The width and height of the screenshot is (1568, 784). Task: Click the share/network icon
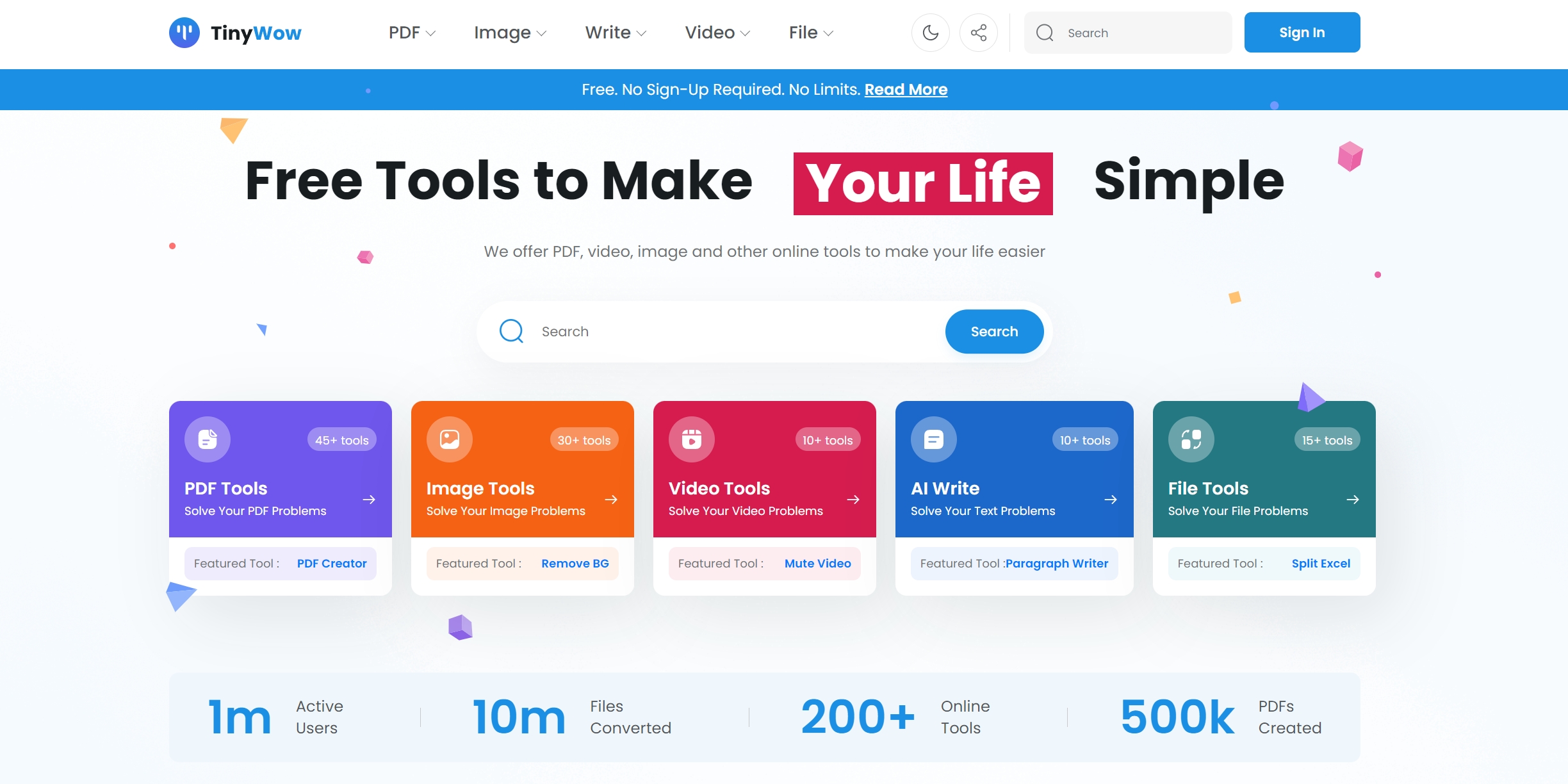[978, 32]
